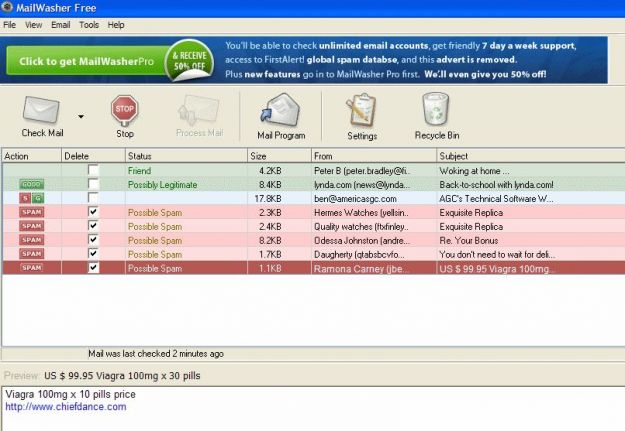Click the Stop sign icon

[125, 110]
